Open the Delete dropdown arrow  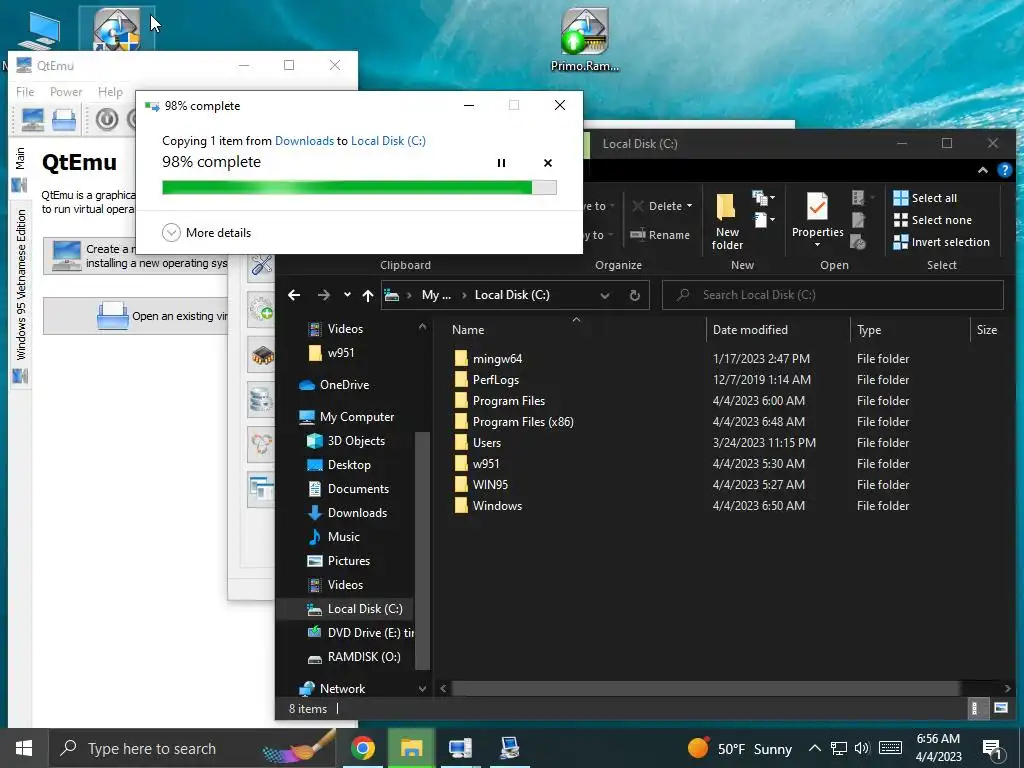pos(689,206)
